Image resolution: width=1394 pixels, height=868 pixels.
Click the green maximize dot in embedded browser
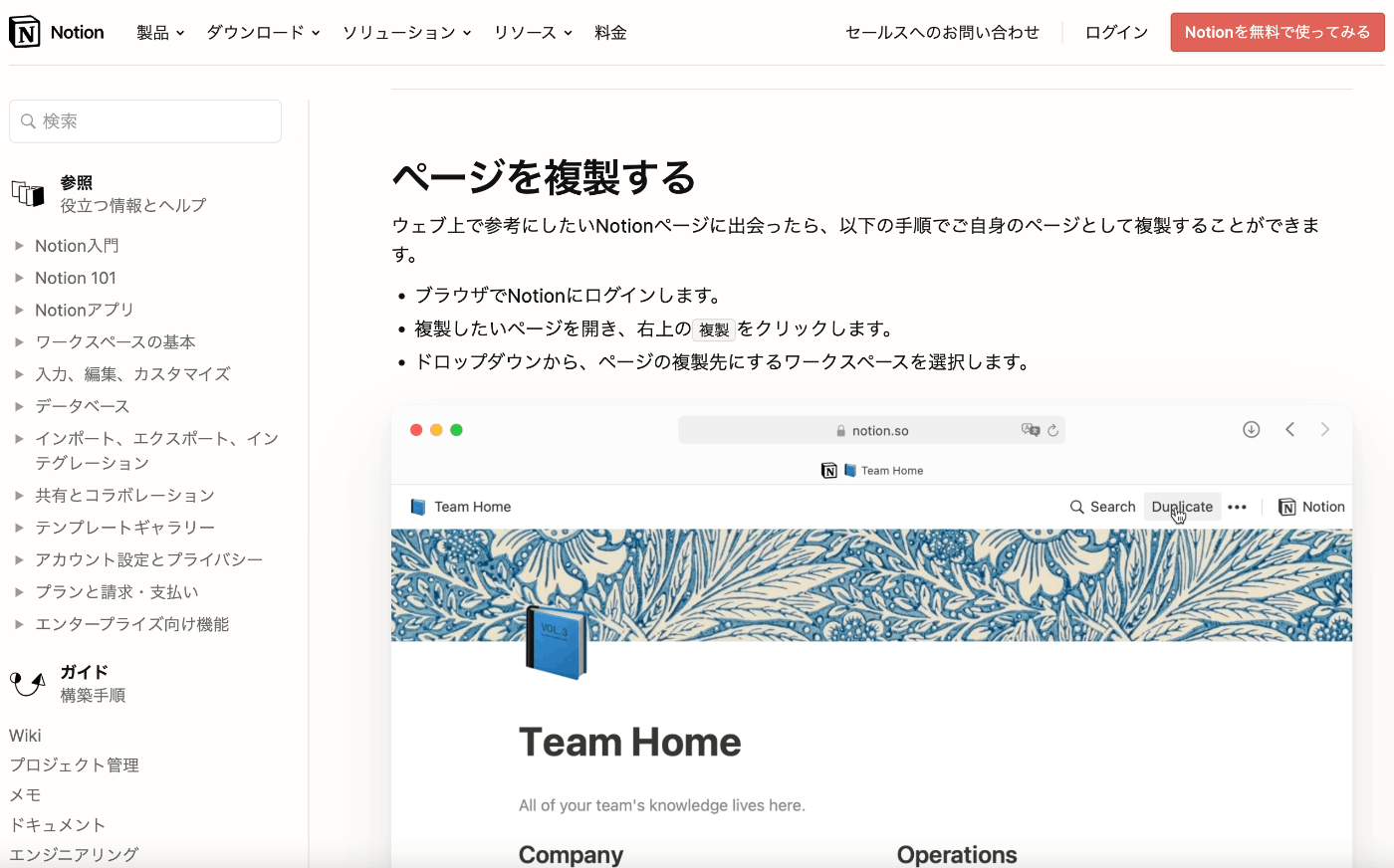pyautogui.click(x=456, y=430)
